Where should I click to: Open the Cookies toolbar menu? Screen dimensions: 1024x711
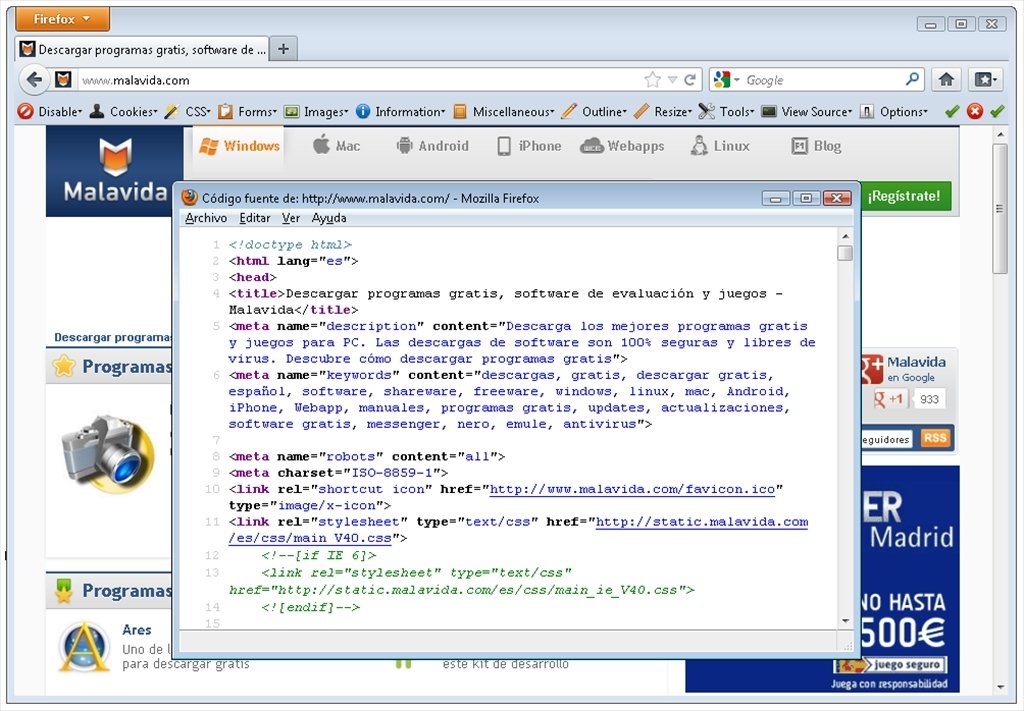pos(123,112)
